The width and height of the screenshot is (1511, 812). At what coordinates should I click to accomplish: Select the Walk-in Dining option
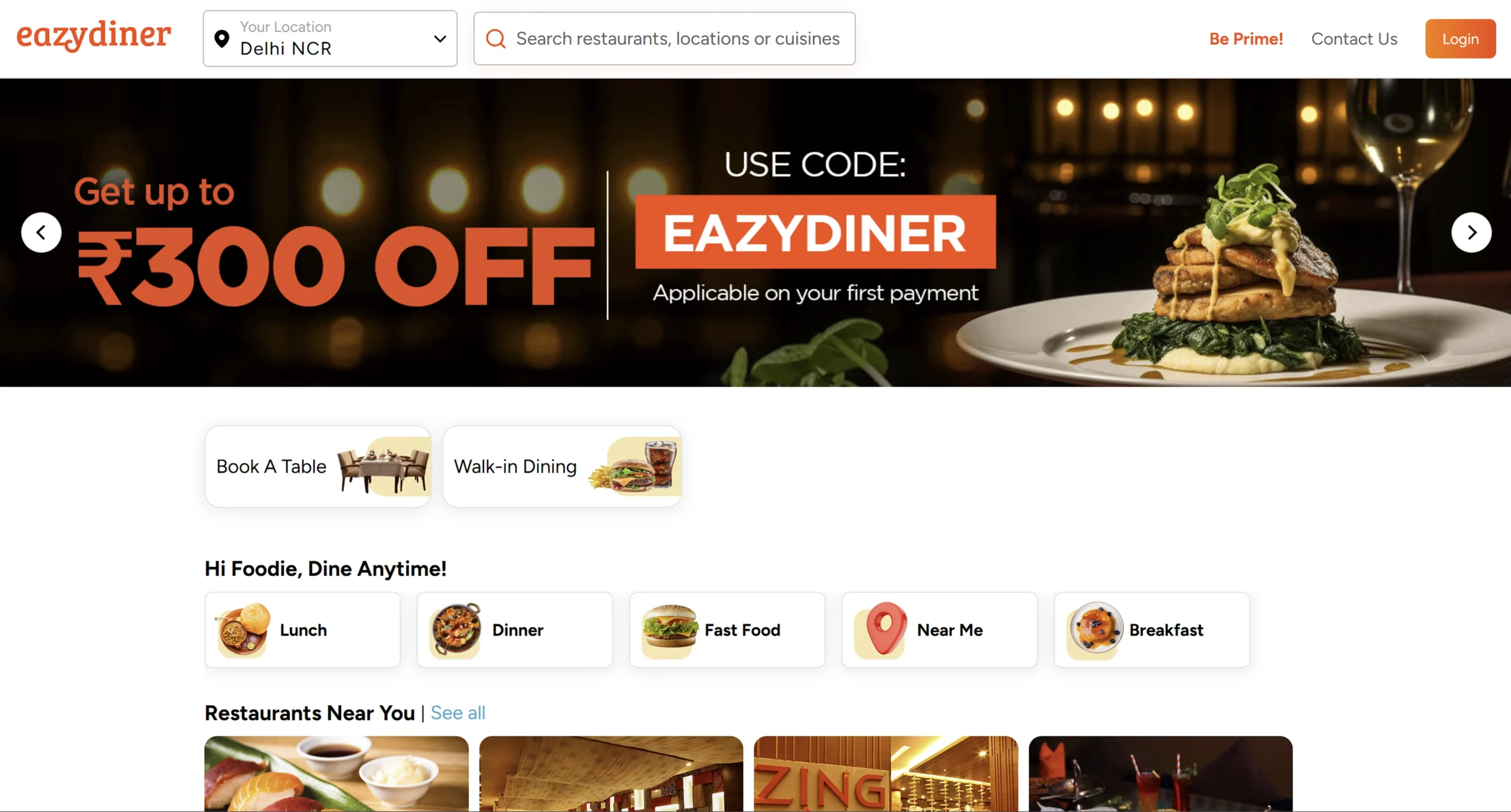(x=562, y=466)
